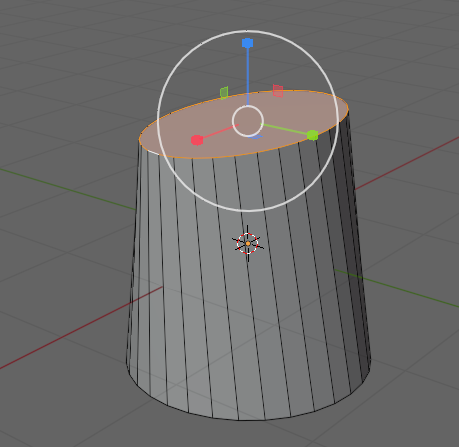Click the small green plane handle of the gizmo

pyautogui.click(x=224, y=93)
